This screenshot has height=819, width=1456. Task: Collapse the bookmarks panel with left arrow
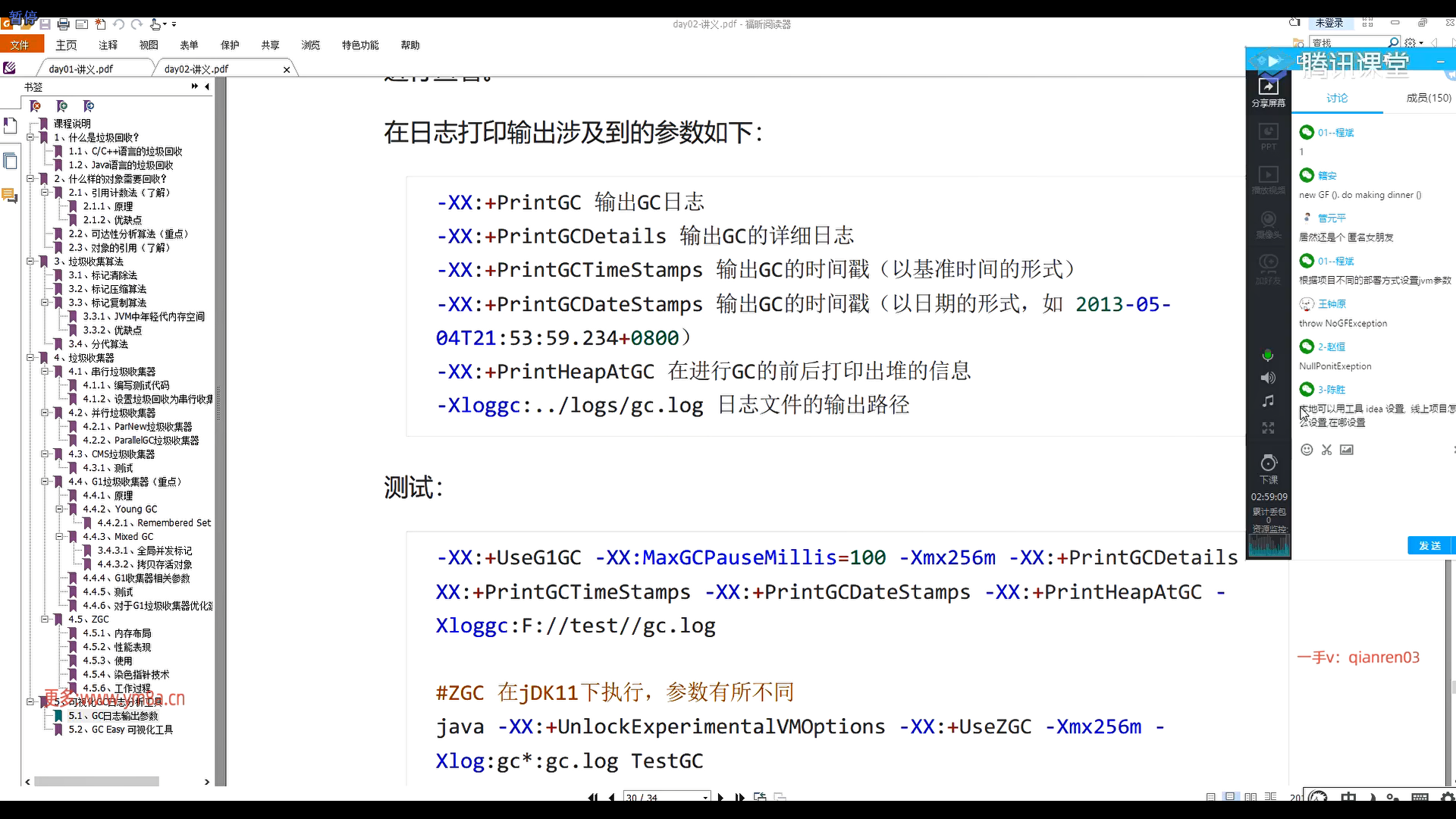pyautogui.click(x=207, y=86)
